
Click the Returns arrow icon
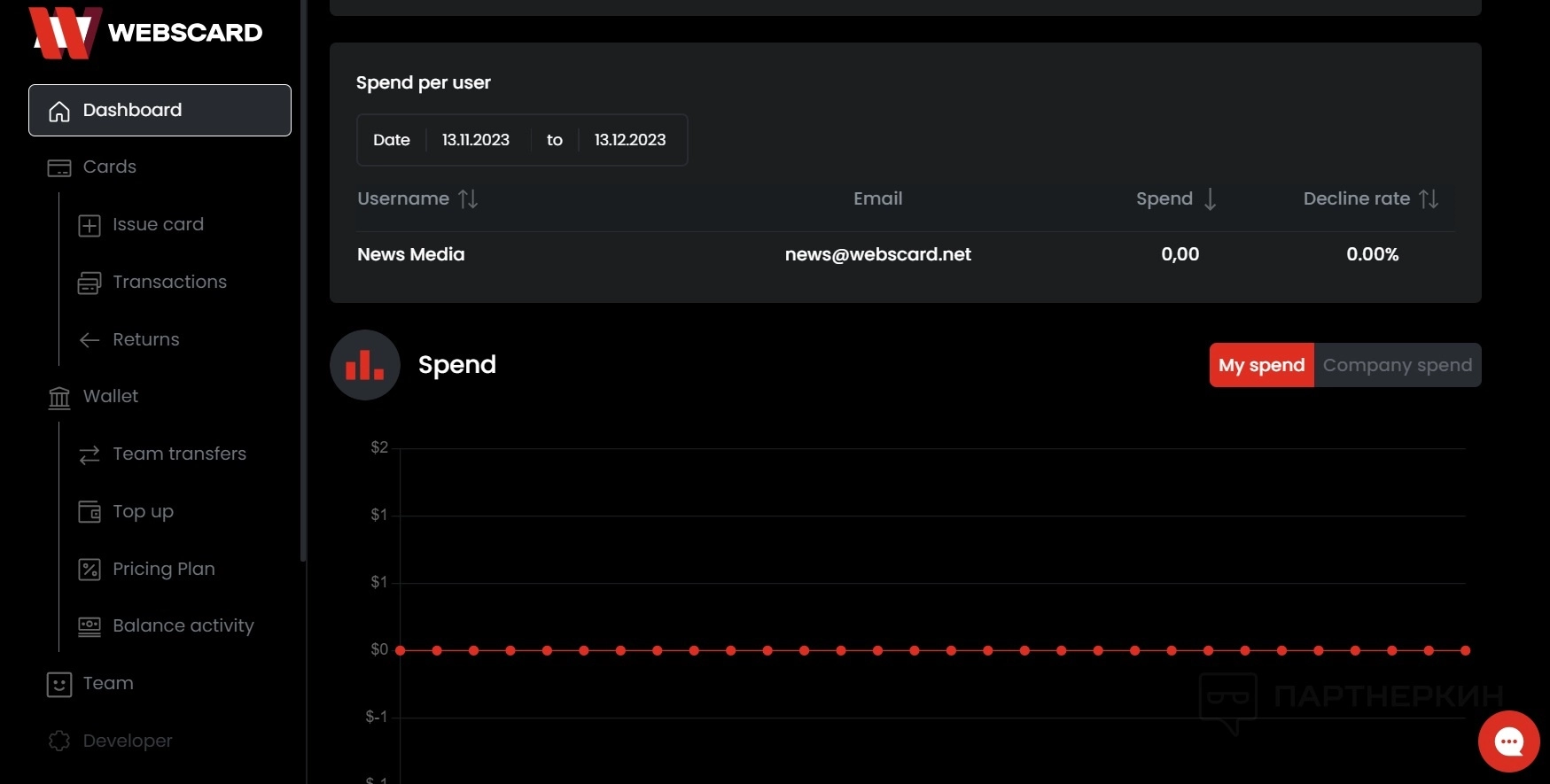tap(90, 340)
